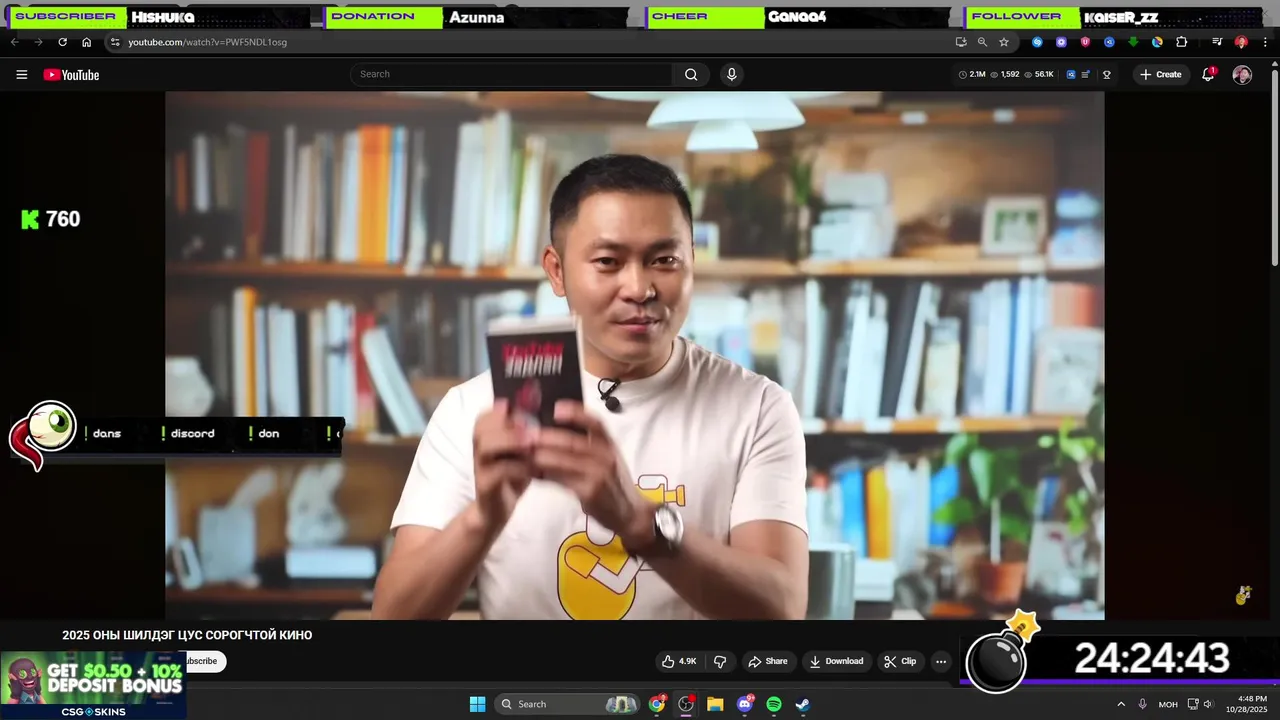Open the YouTube account avatar menu

coord(1242,75)
